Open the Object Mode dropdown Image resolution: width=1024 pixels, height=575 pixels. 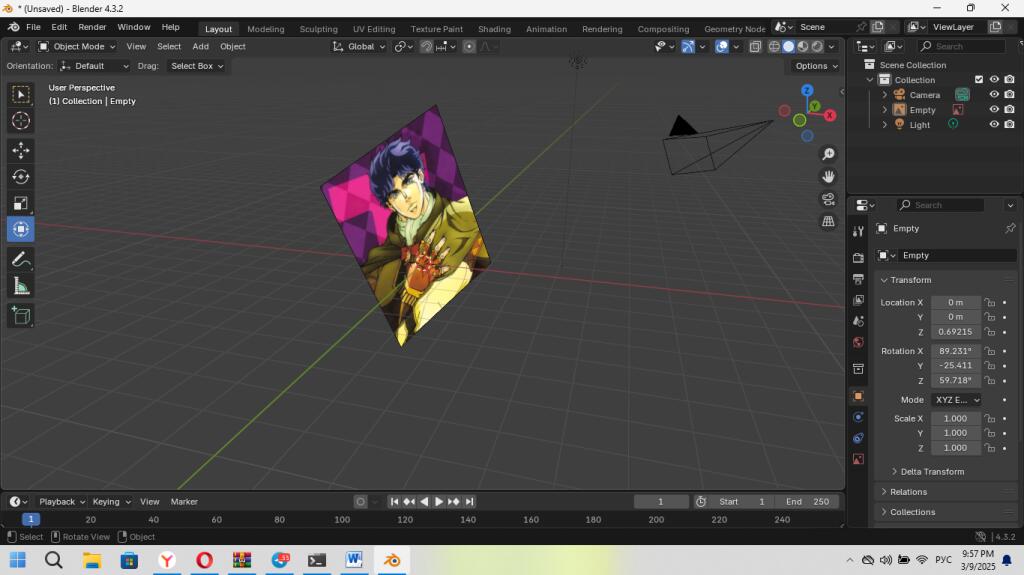point(76,46)
